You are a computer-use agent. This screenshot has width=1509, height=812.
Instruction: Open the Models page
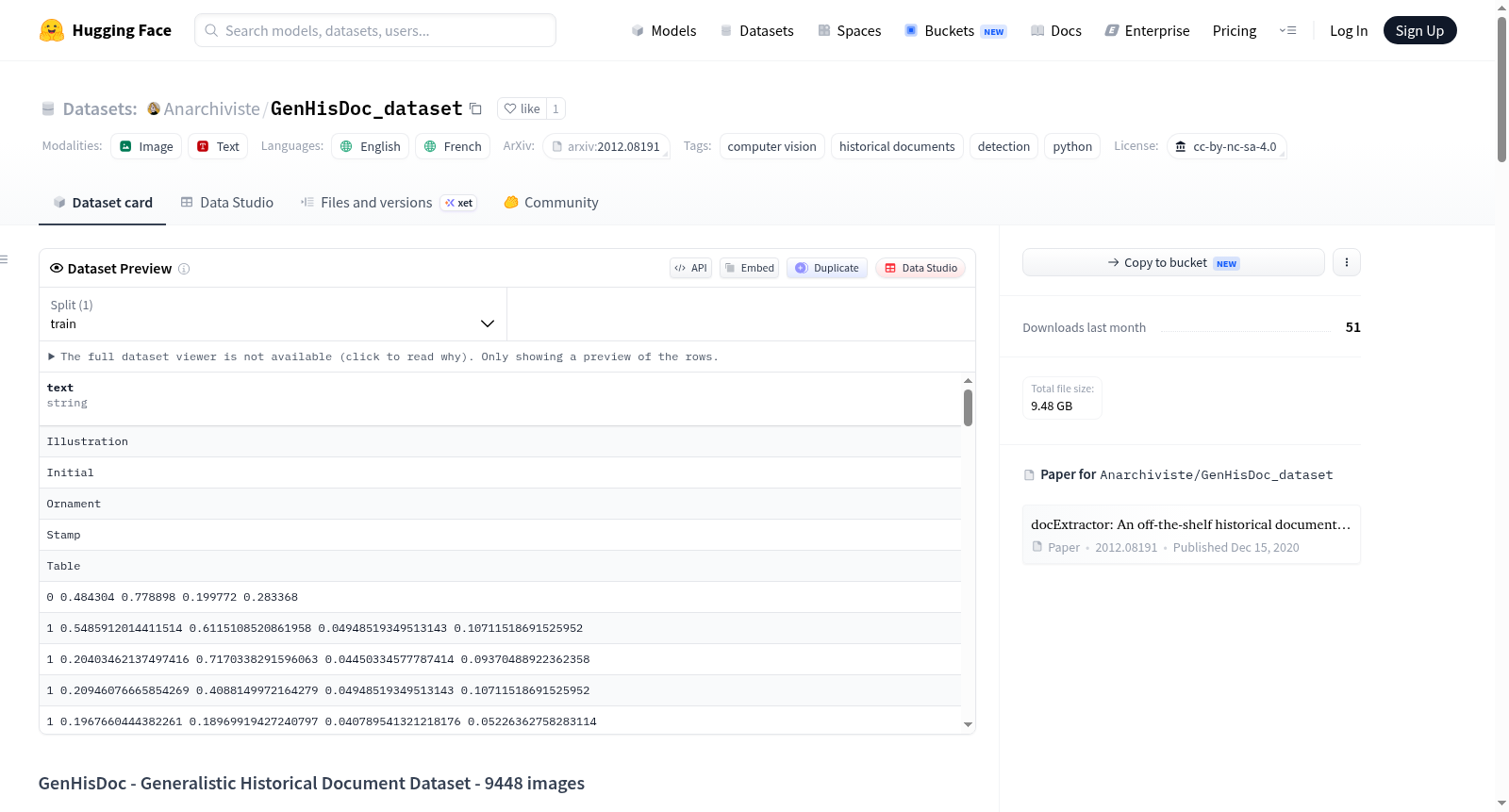[664, 30]
